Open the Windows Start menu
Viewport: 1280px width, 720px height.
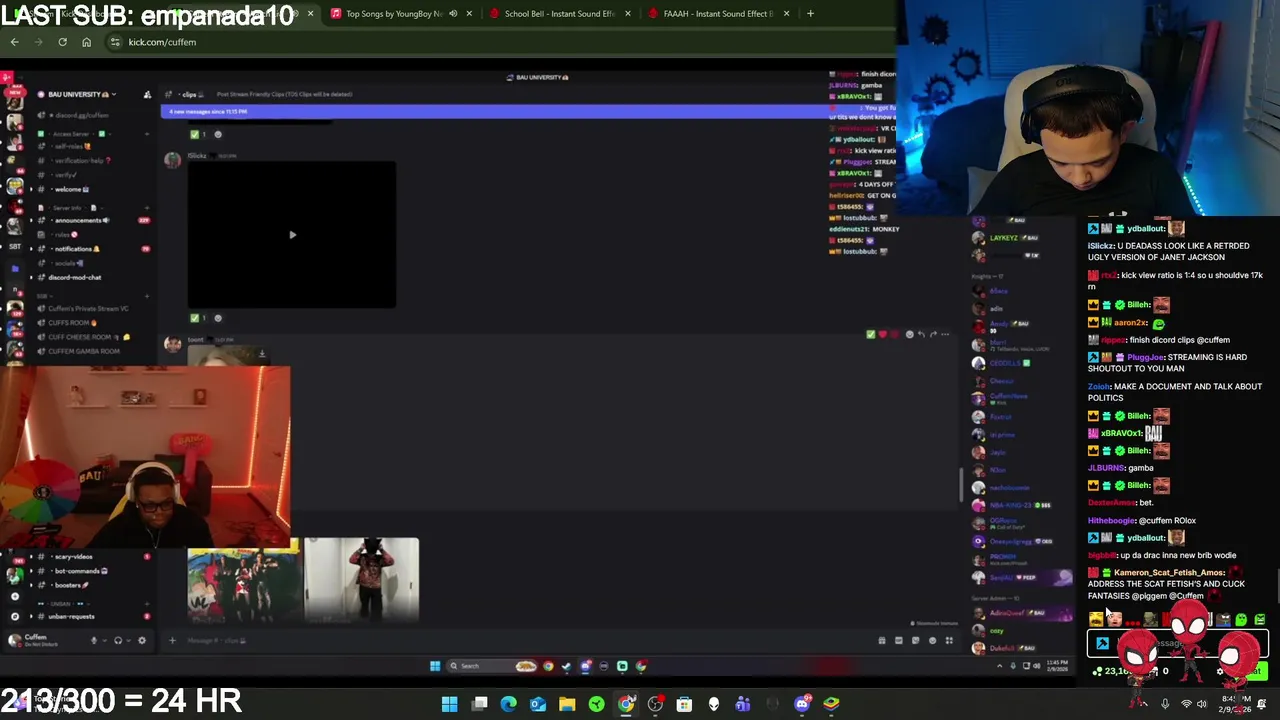tap(450, 704)
